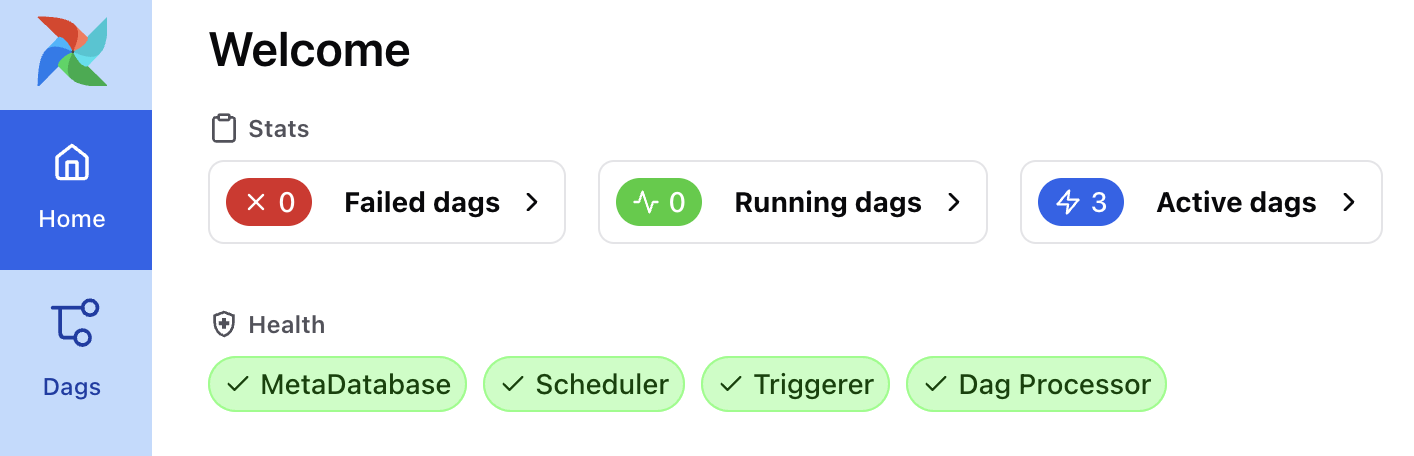Click the Home house icon
The image size is (1414, 456).
(x=72, y=161)
